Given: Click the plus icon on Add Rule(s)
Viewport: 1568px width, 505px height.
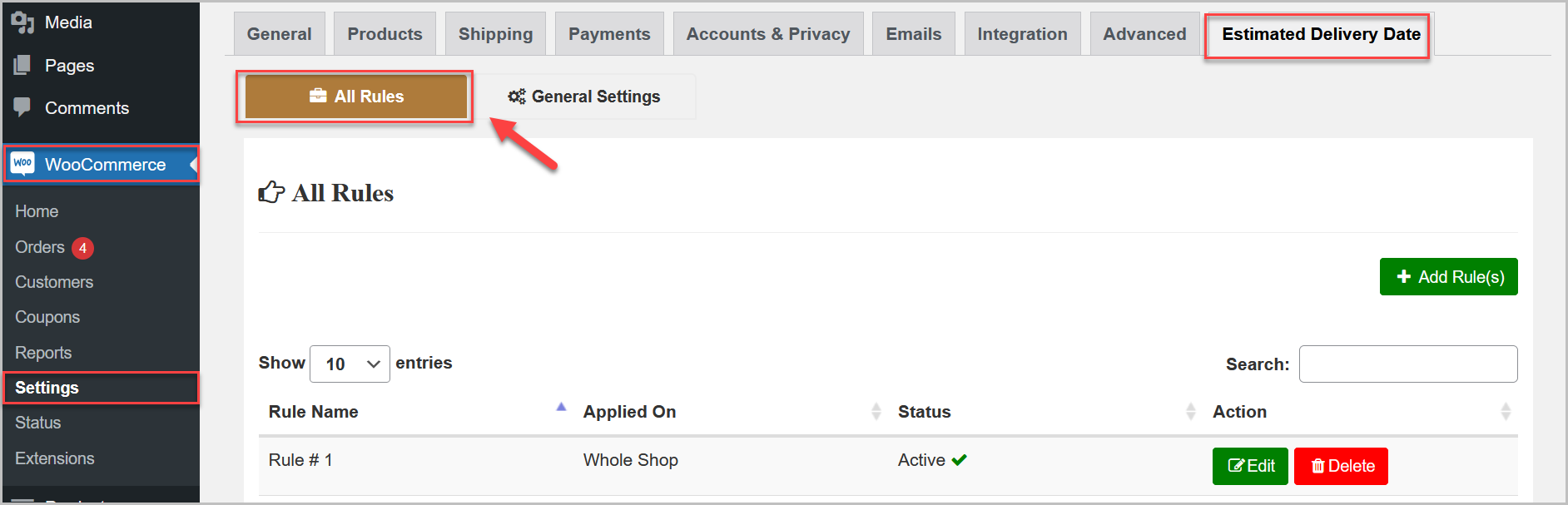Looking at the screenshot, I should click(x=1404, y=276).
